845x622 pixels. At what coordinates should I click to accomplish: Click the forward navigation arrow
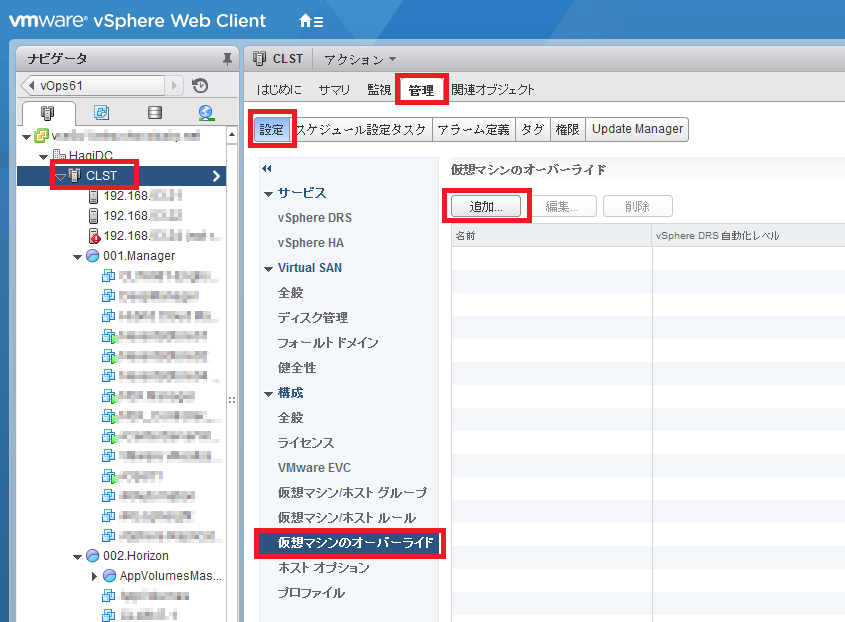(x=174, y=86)
